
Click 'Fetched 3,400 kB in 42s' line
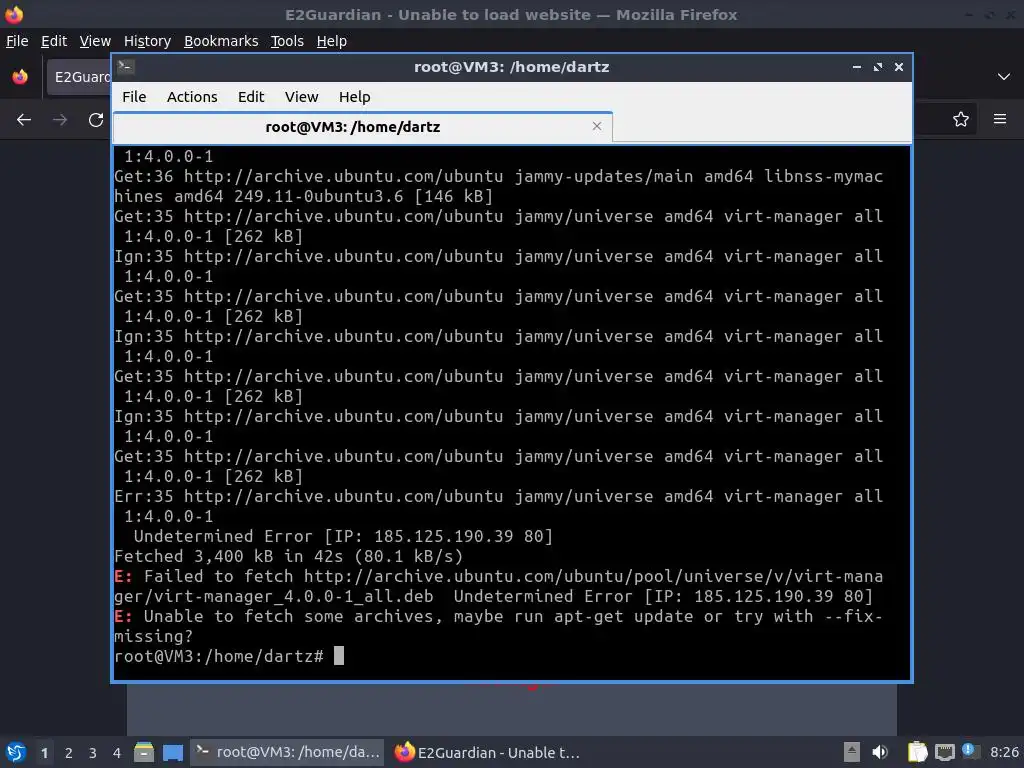(288, 556)
